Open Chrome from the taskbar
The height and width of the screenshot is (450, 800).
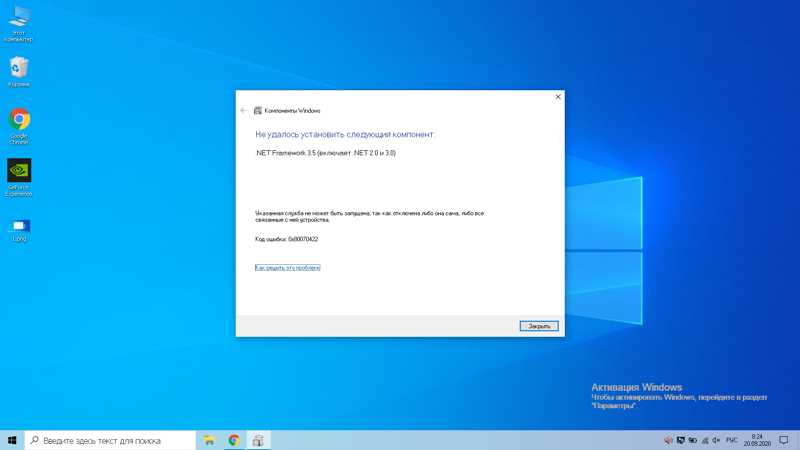tap(234, 440)
